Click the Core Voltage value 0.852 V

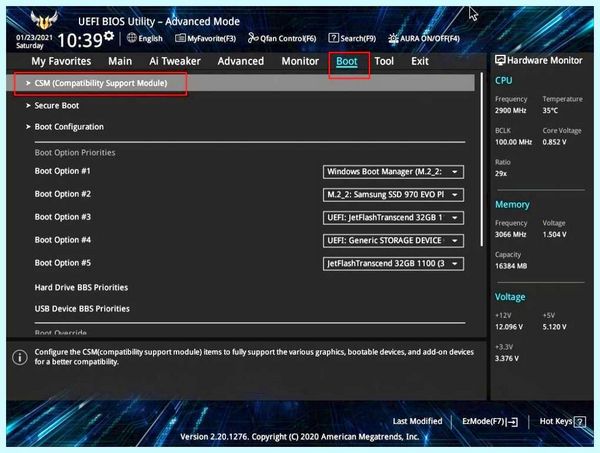click(x=554, y=142)
